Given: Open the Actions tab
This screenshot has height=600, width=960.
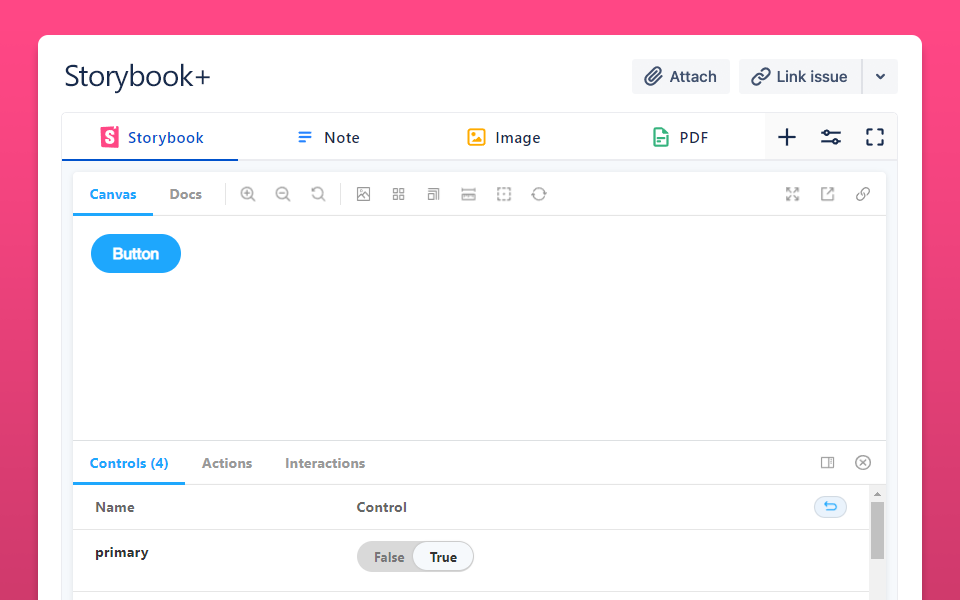Looking at the screenshot, I should coord(227,463).
